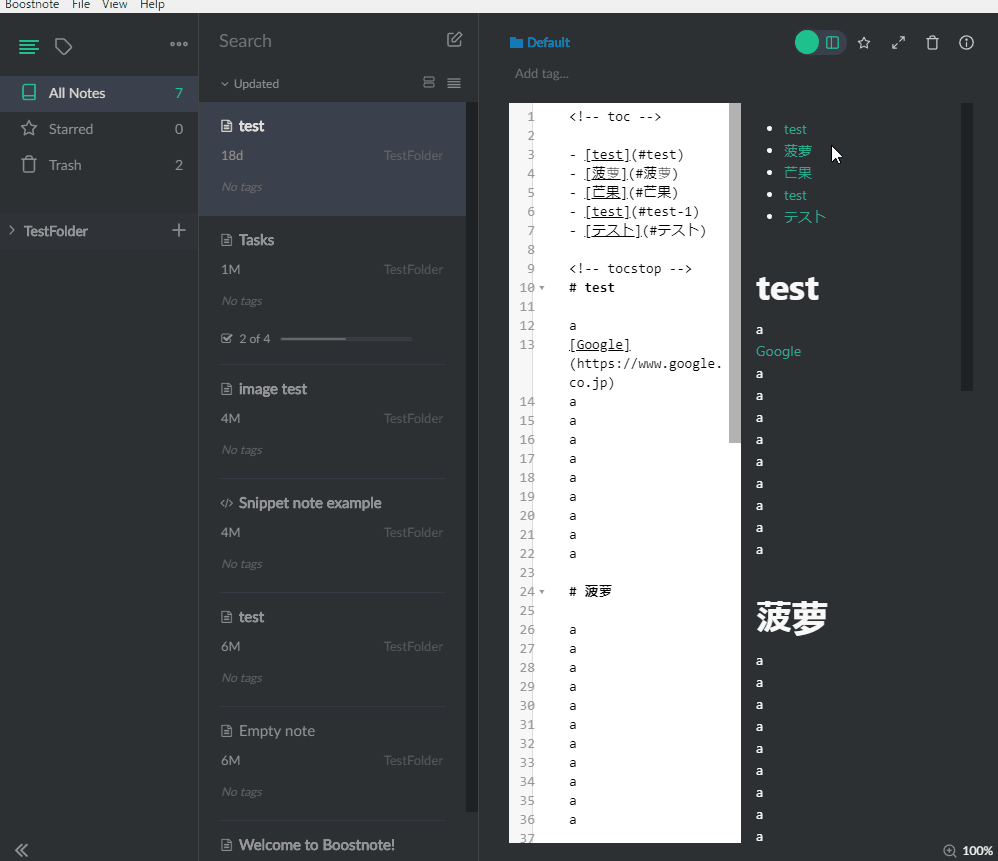The height and width of the screenshot is (861, 998).
Task: Select All Notes in sidebar
Action: click(99, 93)
